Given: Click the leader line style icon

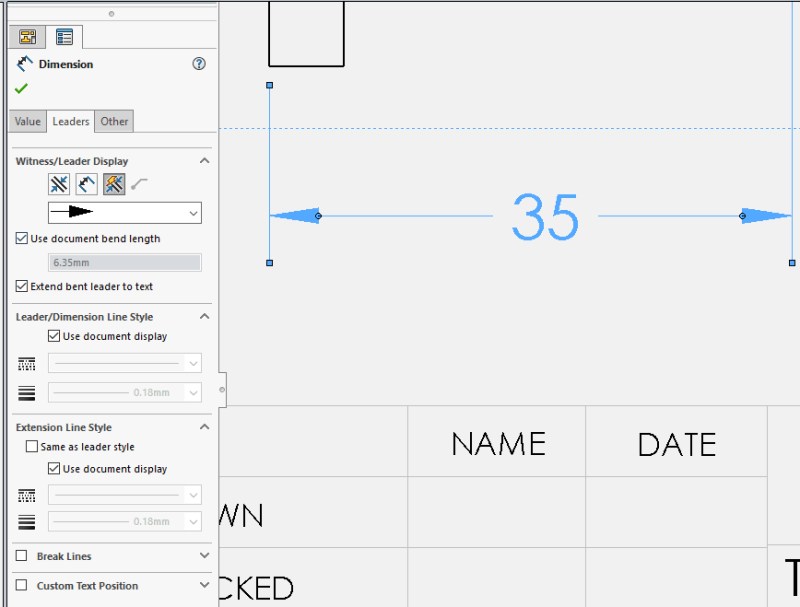Looking at the screenshot, I should click(27, 364).
